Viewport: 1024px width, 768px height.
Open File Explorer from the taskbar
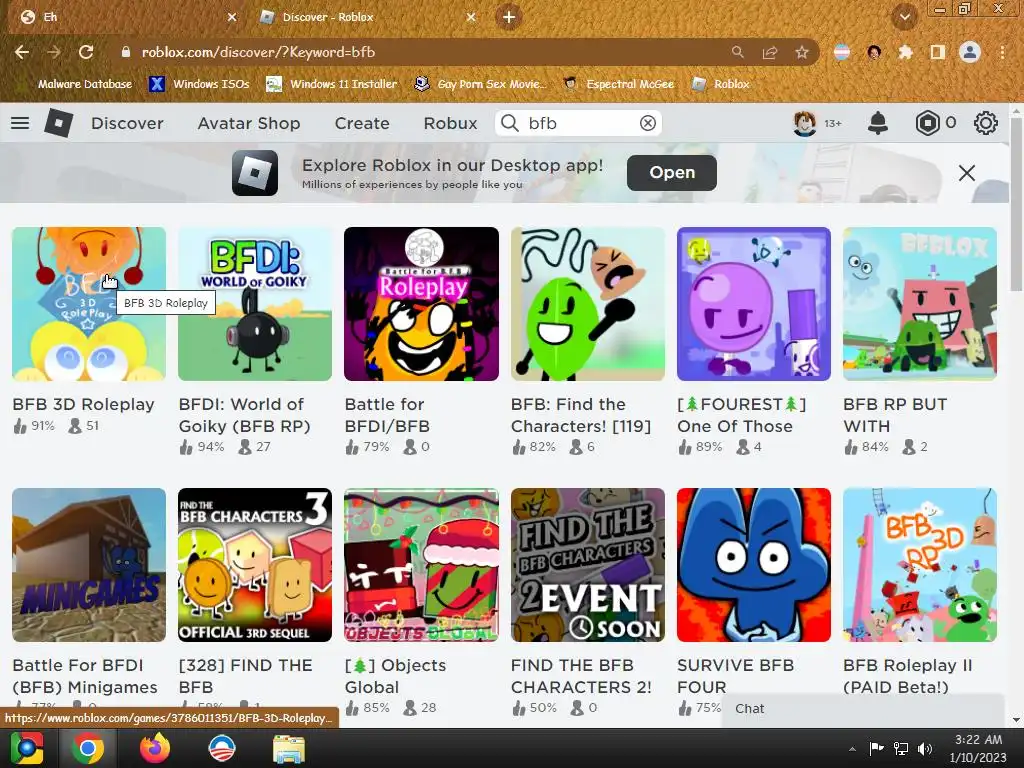pos(288,748)
